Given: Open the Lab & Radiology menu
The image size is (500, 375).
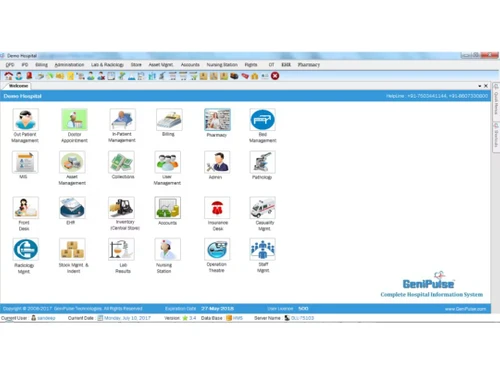Looking at the screenshot, I should click(x=107, y=65).
